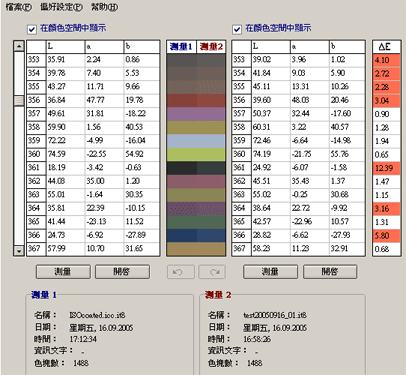Viewport: 406px width, 375px height.
Task: Click green swatch for row 365
Action: 196,222
